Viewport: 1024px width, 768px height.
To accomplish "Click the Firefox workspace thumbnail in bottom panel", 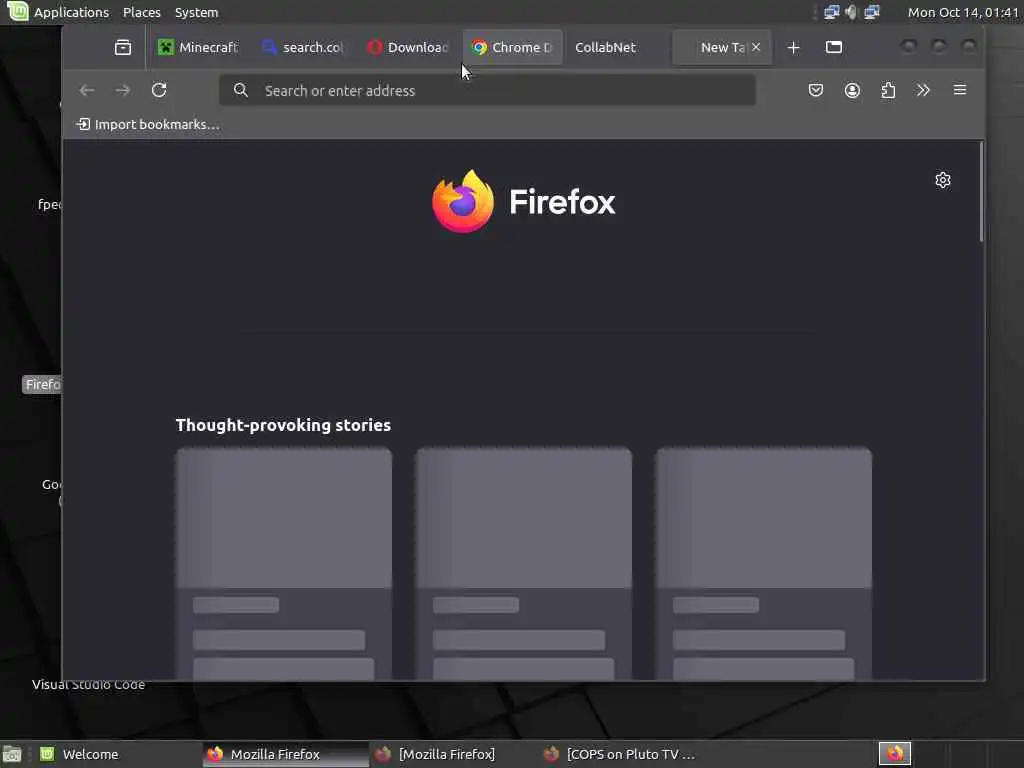I will 895,754.
